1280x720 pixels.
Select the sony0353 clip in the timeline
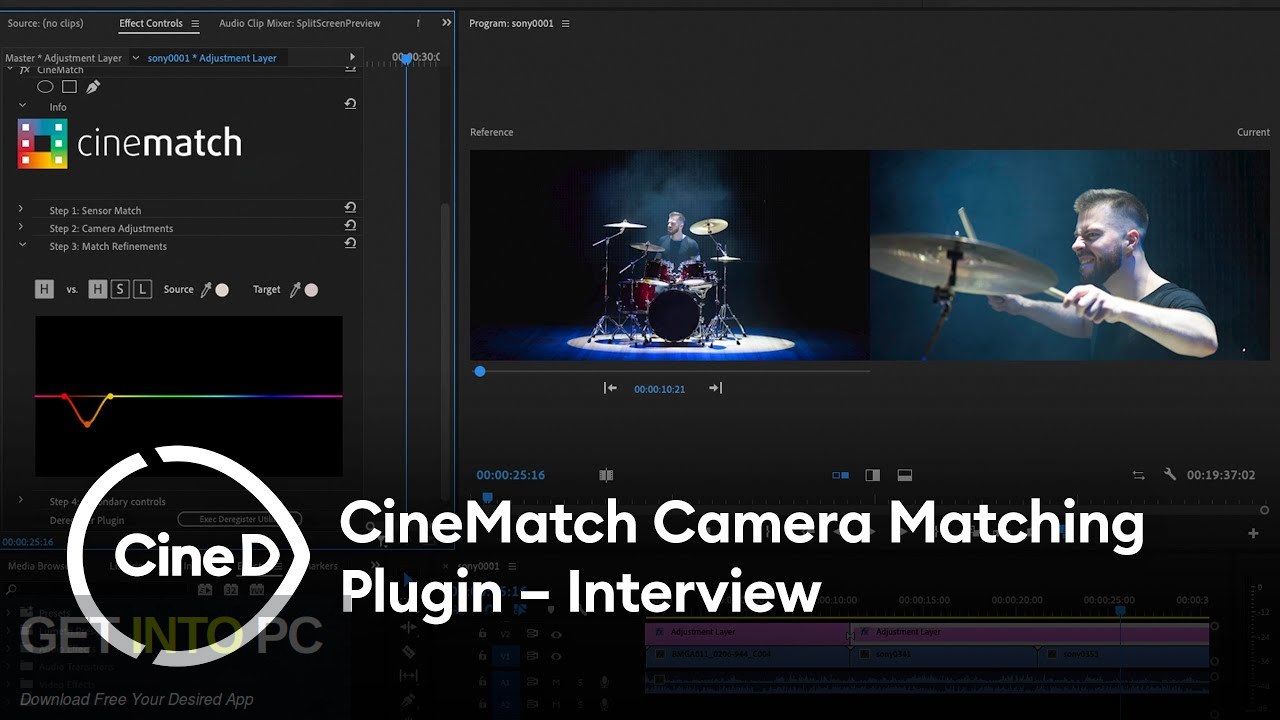click(1123, 655)
